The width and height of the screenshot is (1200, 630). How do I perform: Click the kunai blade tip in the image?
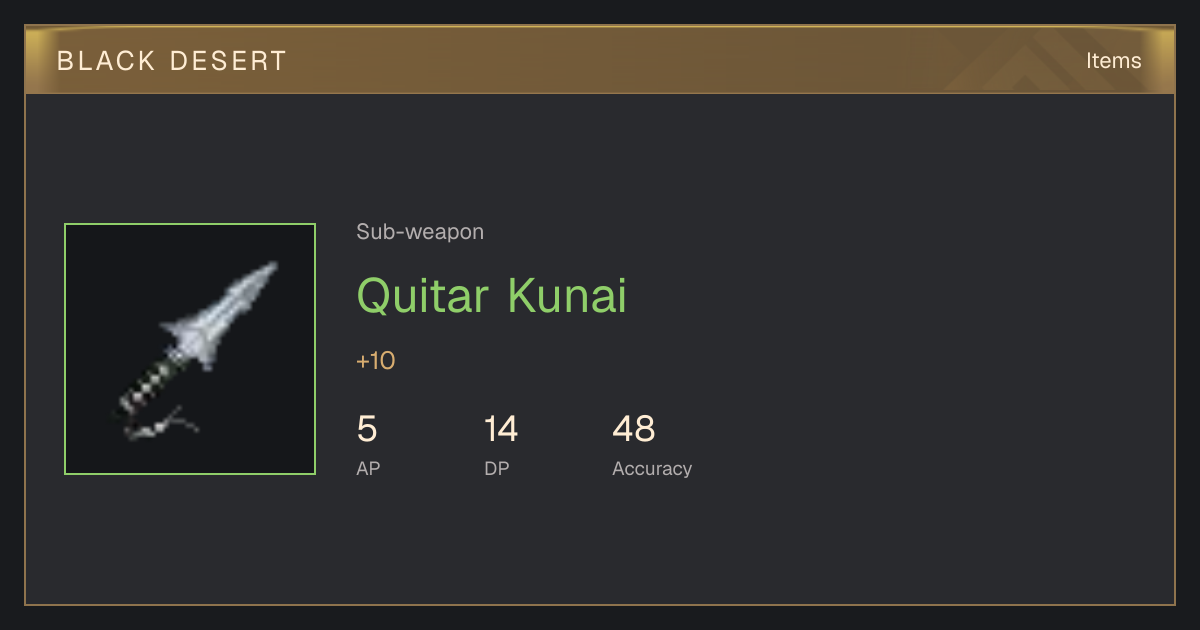(265, 273)
